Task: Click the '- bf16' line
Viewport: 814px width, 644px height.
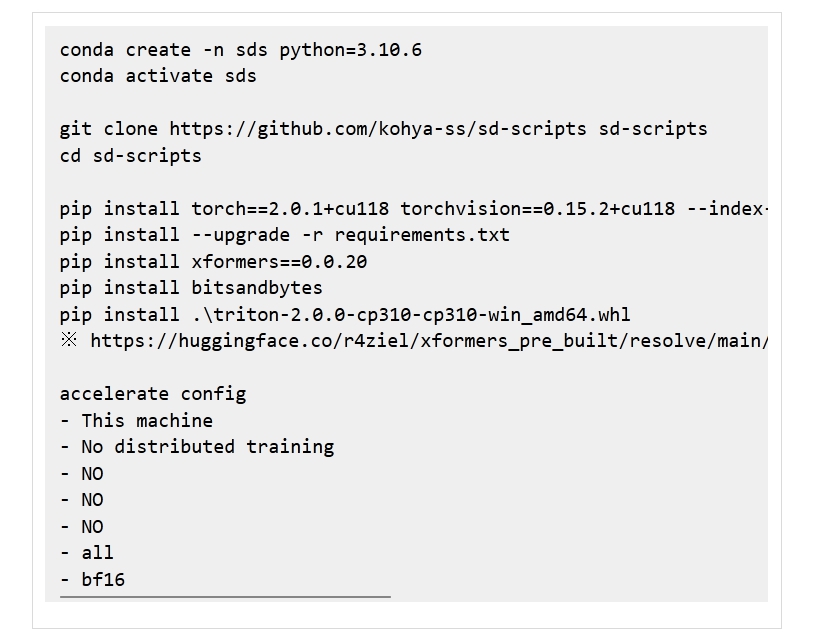Action: coord(92,580)
